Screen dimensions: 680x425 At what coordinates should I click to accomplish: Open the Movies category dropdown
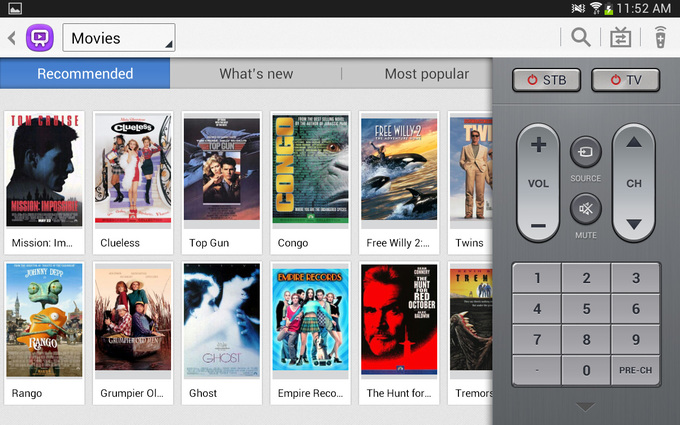click(119, 38)
